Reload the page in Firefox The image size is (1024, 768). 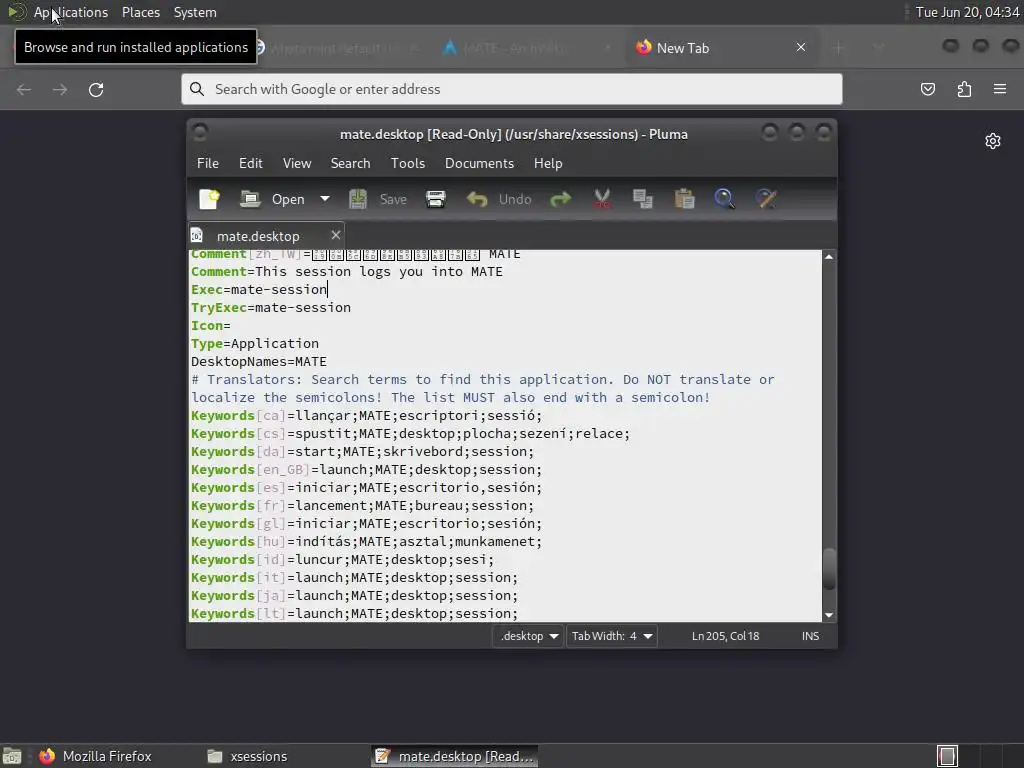[x=96, y=89]
